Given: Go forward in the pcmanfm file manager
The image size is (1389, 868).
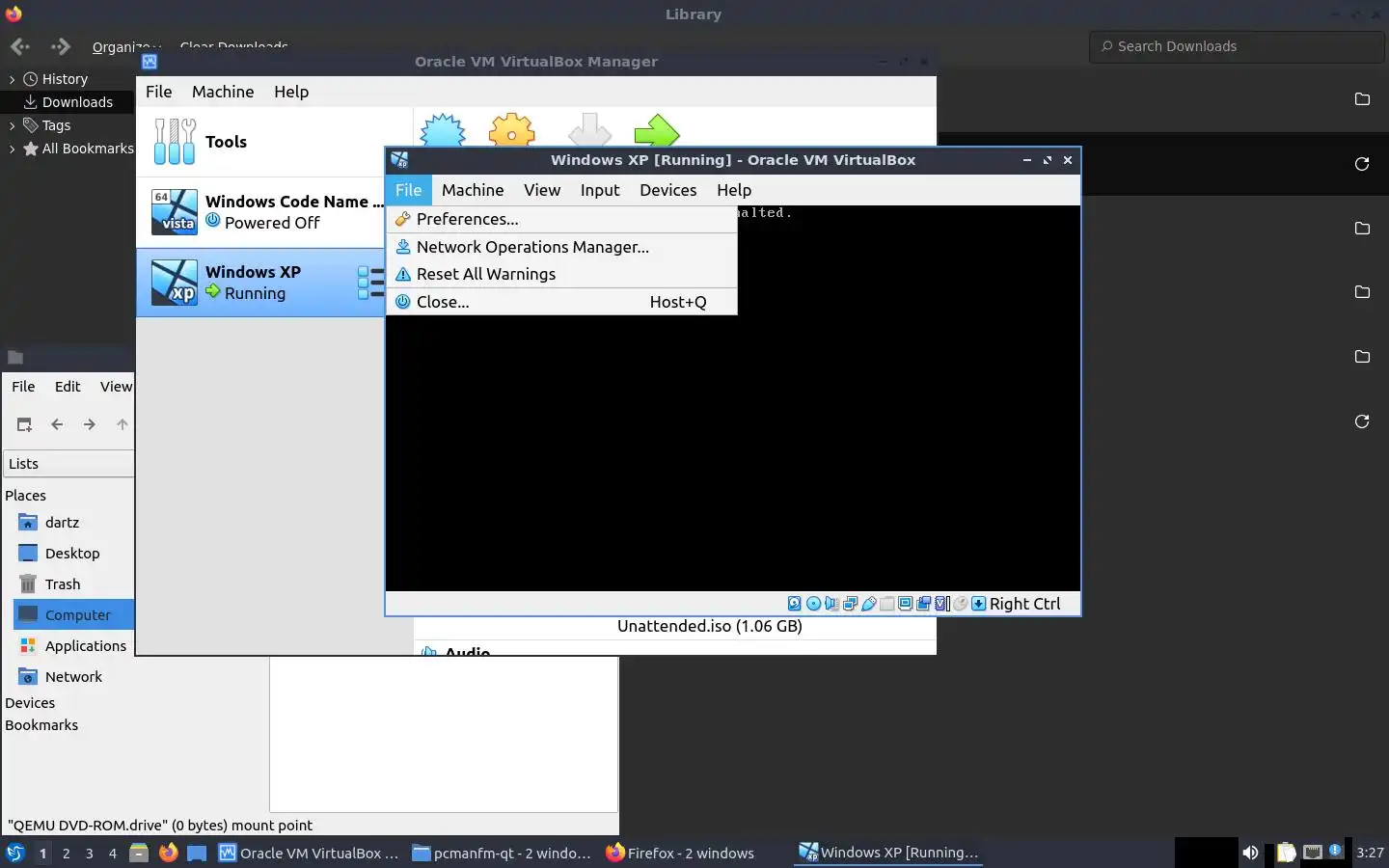Looking at the screenshot, I should (90, 424).
